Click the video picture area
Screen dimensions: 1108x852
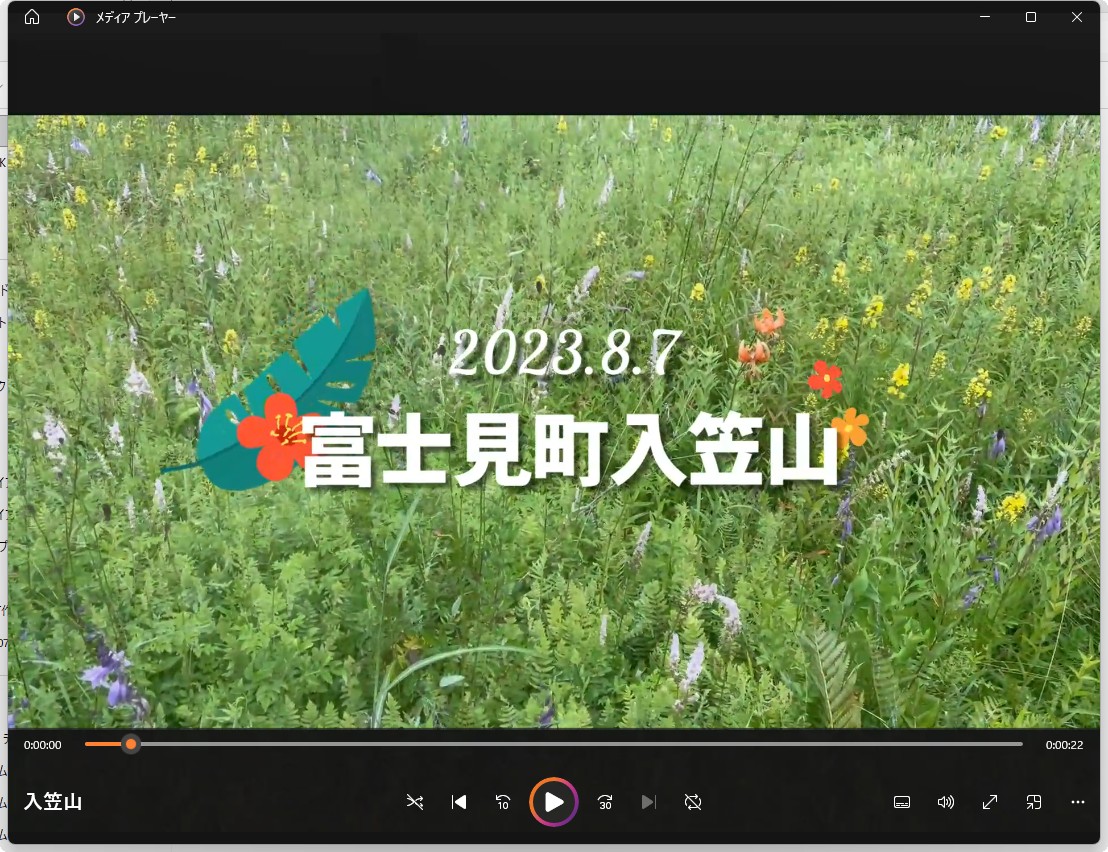pyautogui.click(x=554, y=420)
